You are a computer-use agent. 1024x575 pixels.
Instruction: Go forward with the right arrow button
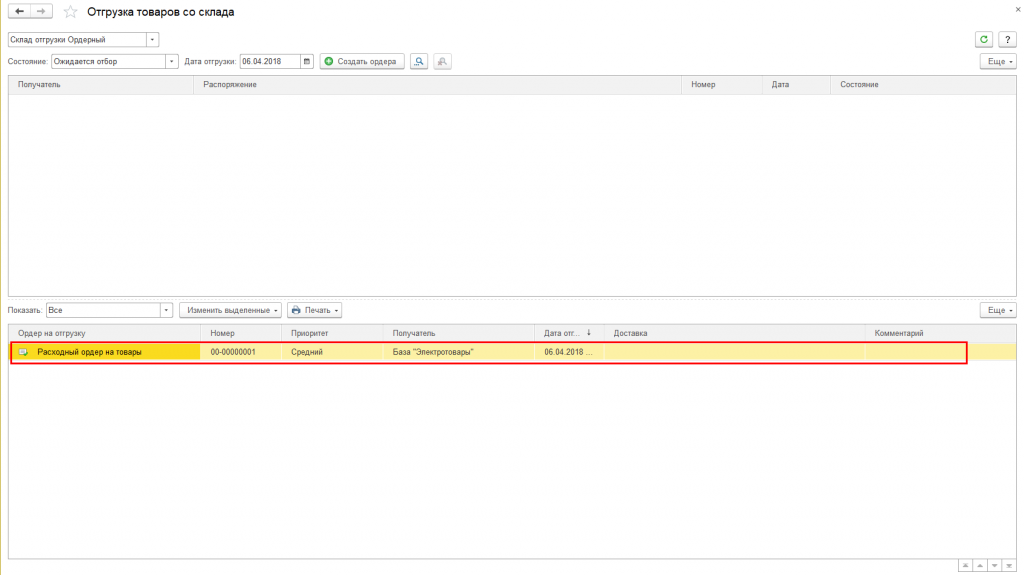(x=41, y=12)
